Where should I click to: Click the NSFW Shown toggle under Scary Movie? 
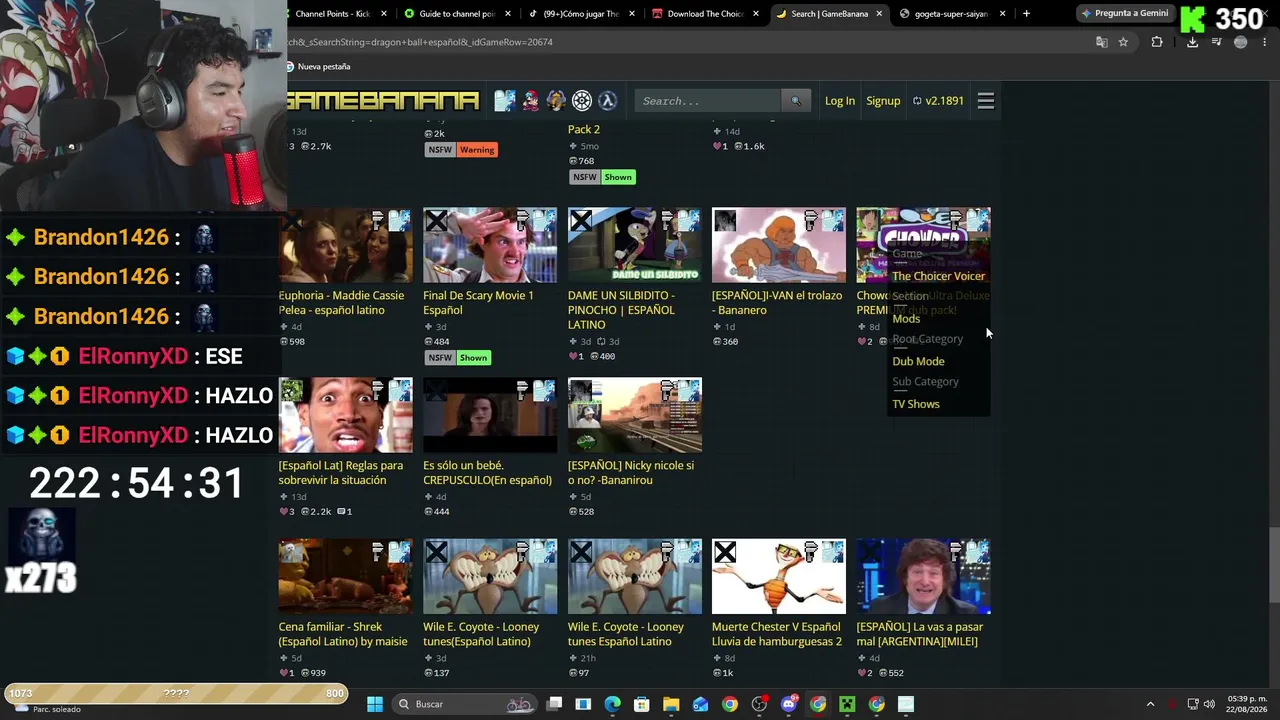click(x=459, y=358)
